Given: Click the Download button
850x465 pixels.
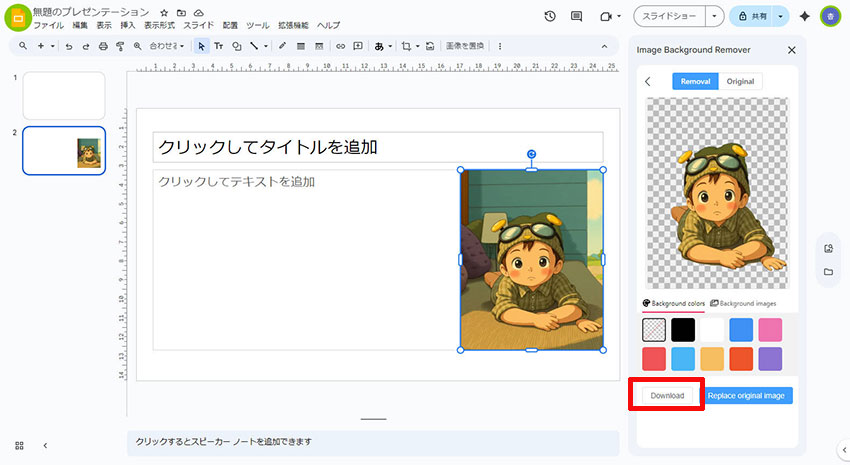Looking at the screenshot, I should click(x=667, y=396).
